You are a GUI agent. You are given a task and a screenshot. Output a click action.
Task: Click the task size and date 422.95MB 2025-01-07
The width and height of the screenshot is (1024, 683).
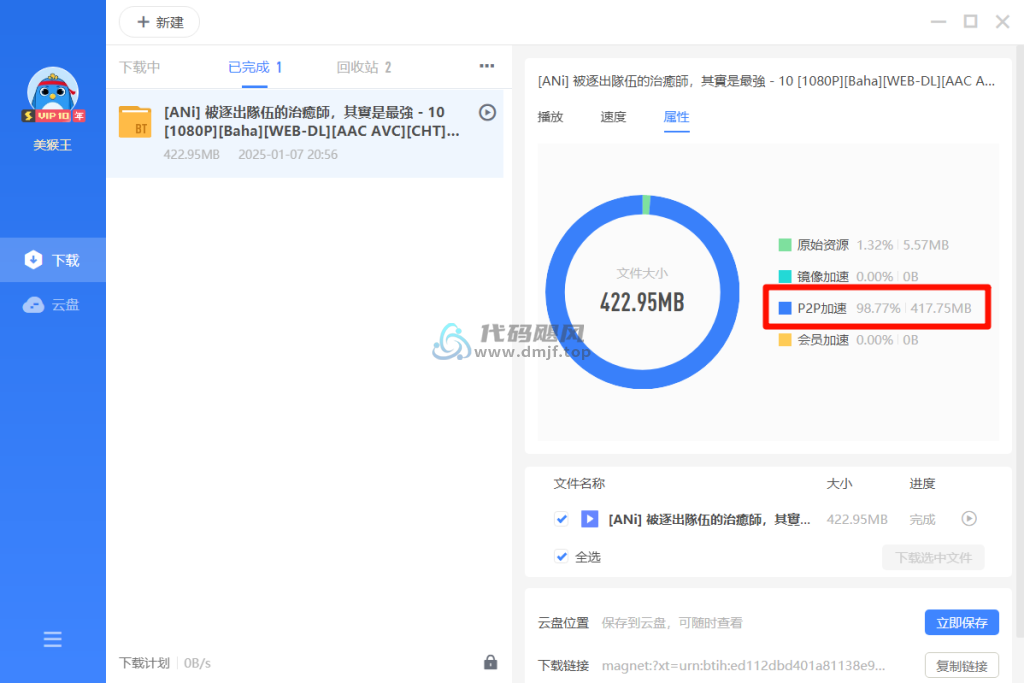point(251,155)
